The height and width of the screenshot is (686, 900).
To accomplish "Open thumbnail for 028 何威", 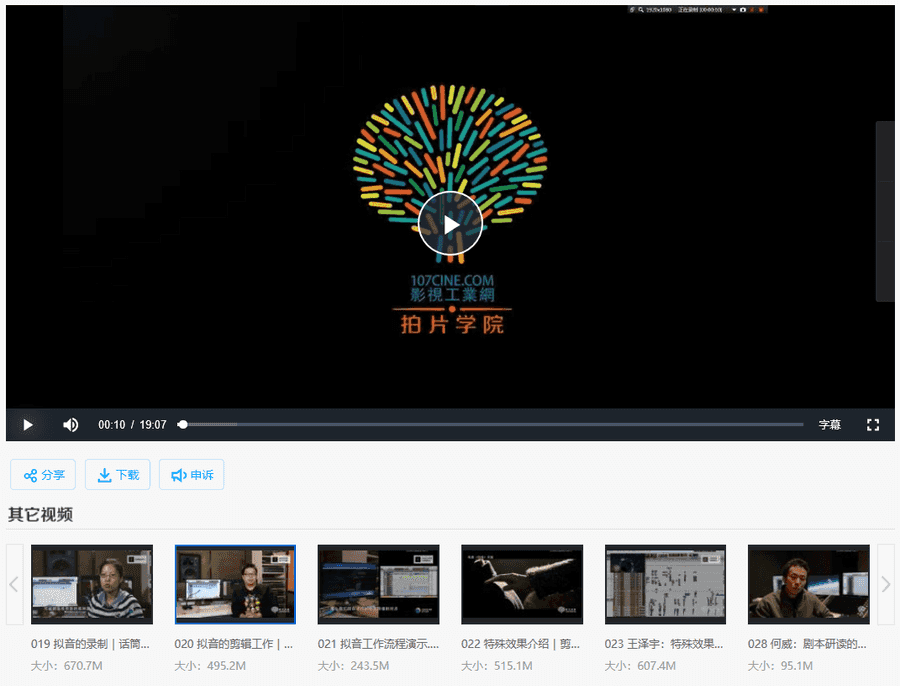I will [x=809, y=584].
